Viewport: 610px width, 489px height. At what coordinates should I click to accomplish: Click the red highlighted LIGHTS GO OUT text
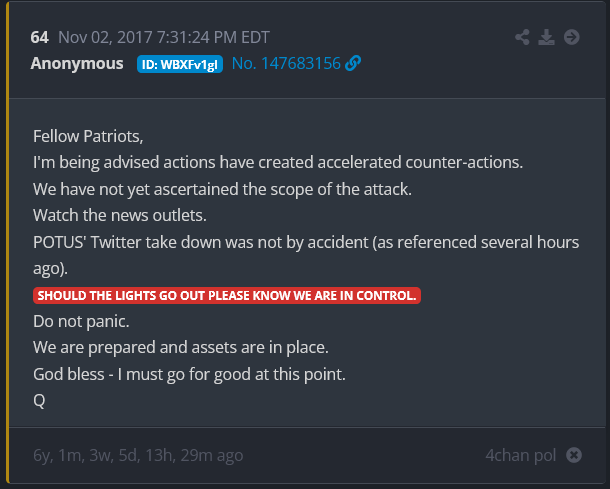[227, 295]
